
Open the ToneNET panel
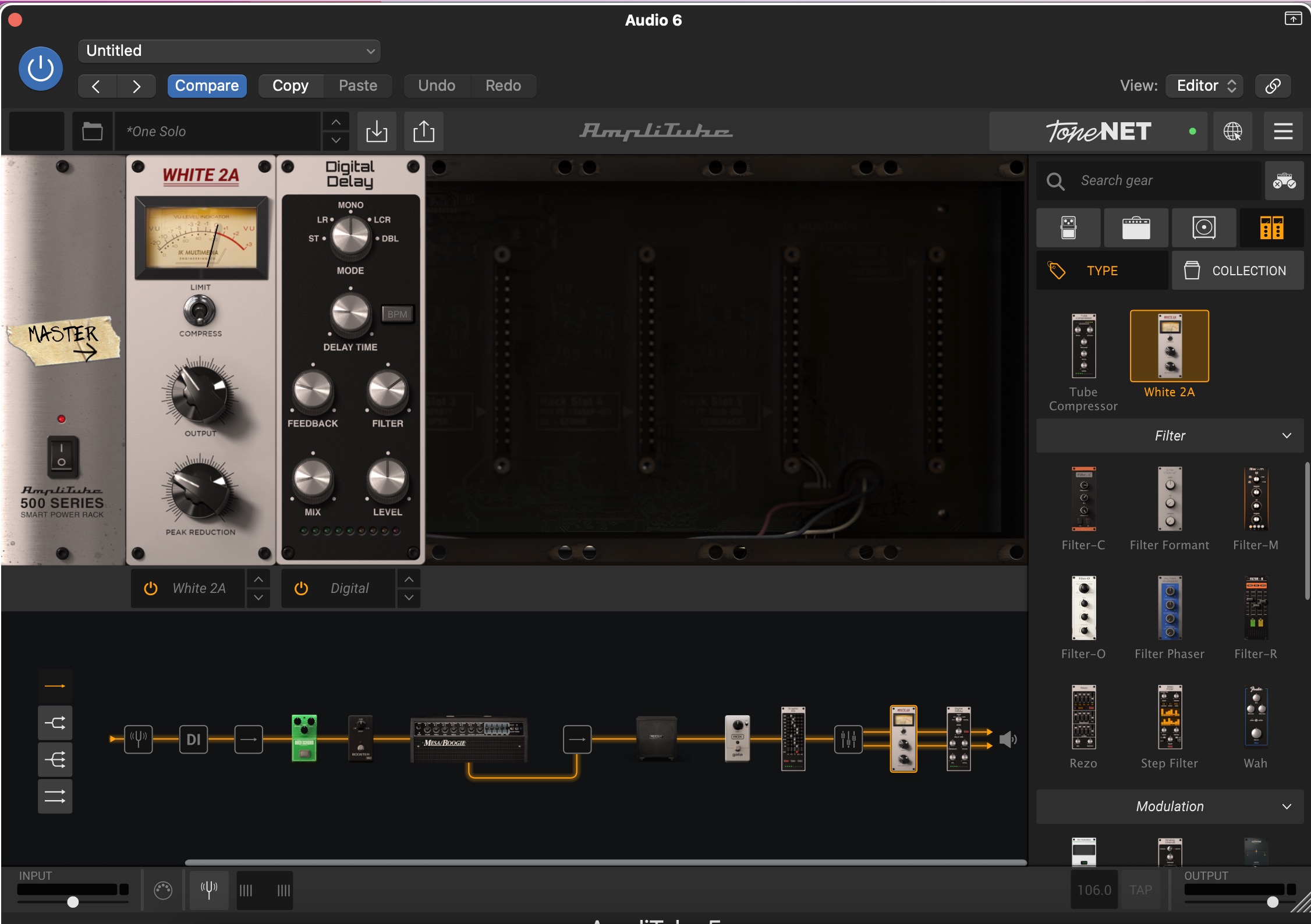pyautogui.click(x=1098, y=132)
